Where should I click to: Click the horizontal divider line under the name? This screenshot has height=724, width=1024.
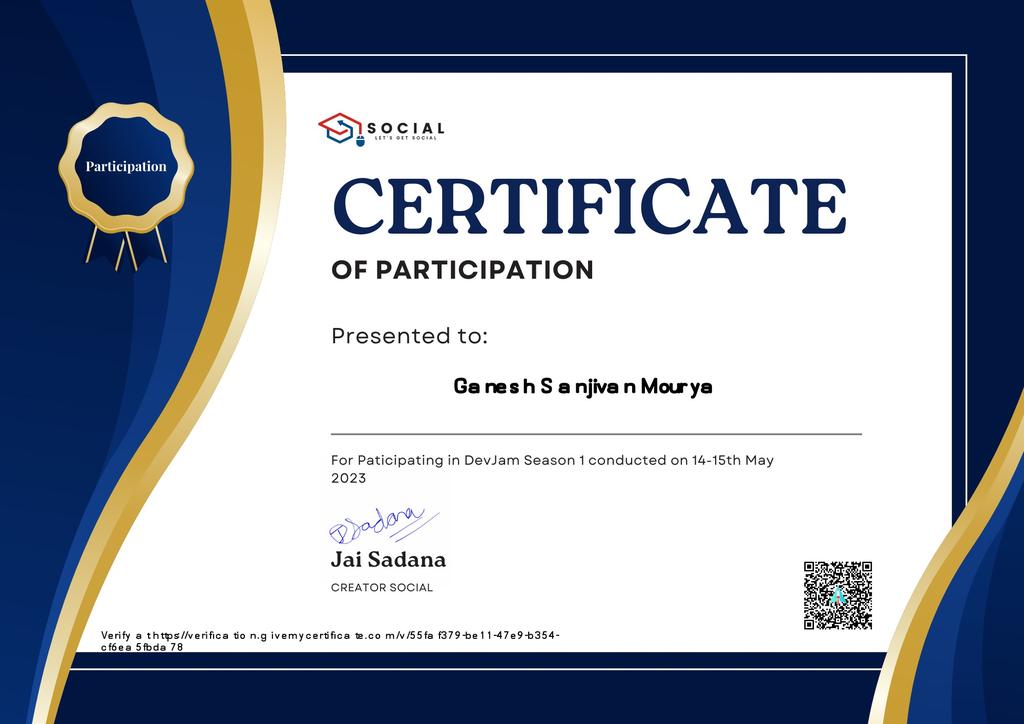tap(595, 433)
